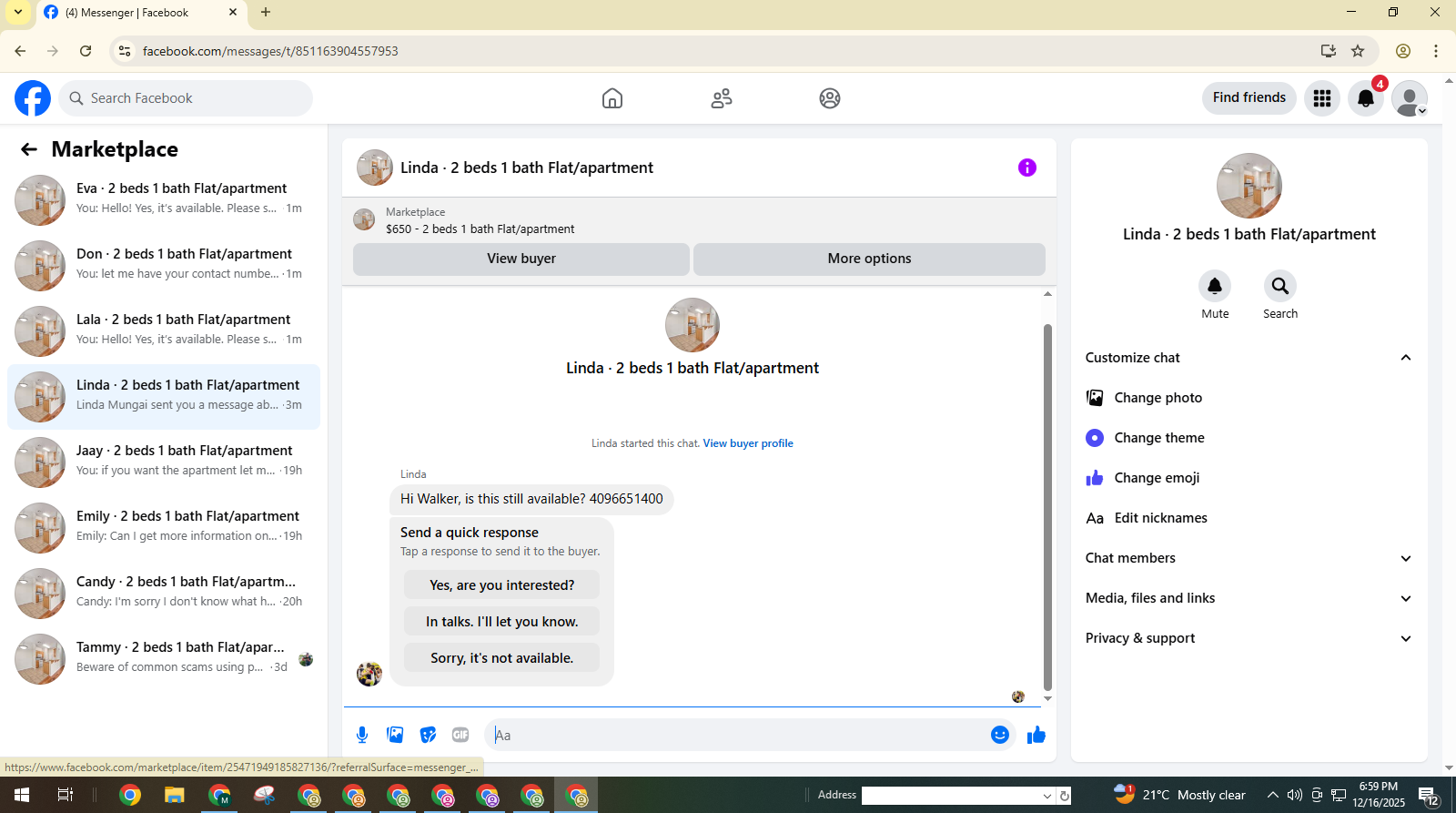The width and height of the screenshot is (1456, 813).
Task: Open Jaay conversation in chat list
Action: [164, 462]
